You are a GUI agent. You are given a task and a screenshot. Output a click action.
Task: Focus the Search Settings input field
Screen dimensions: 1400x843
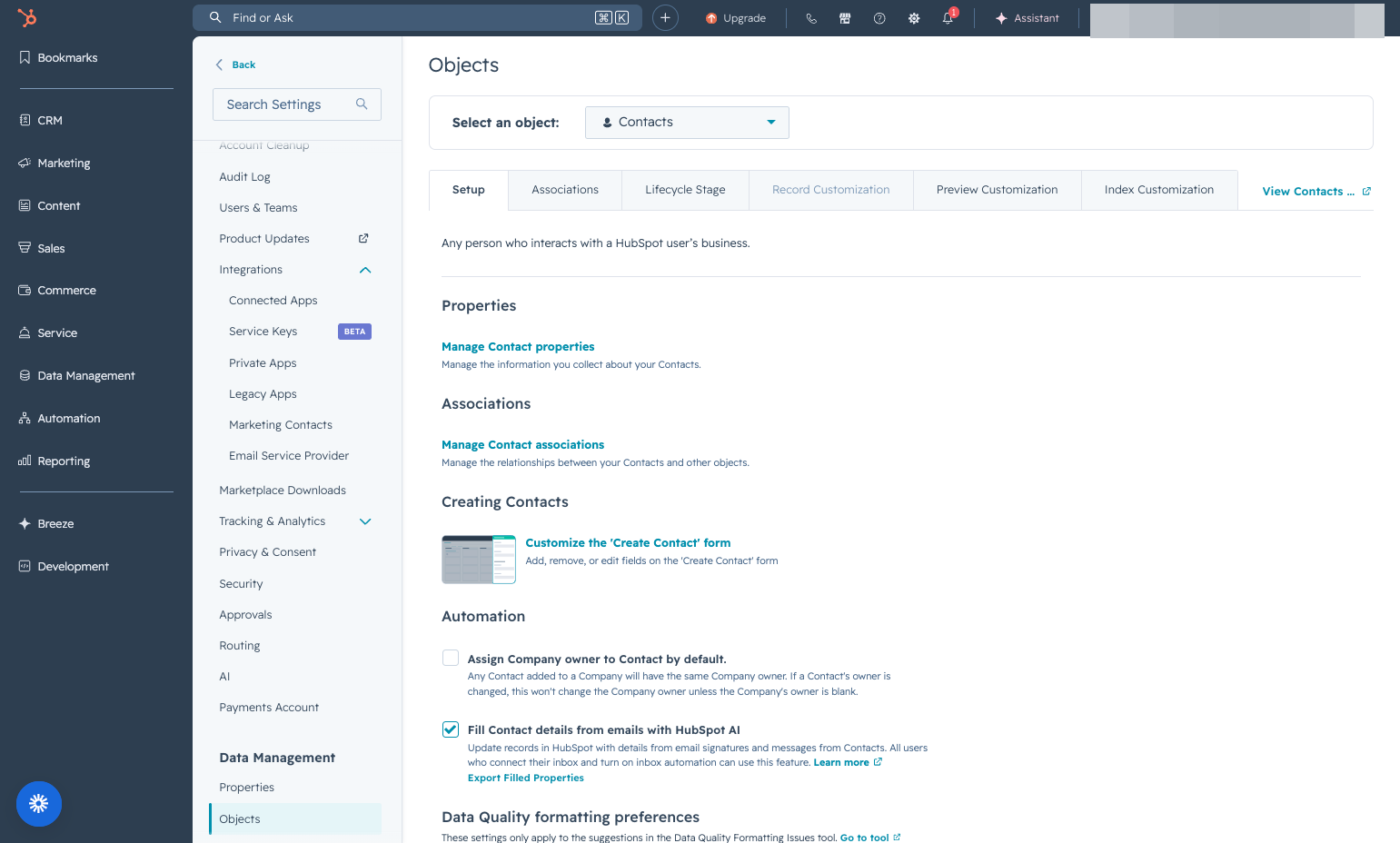297,104
